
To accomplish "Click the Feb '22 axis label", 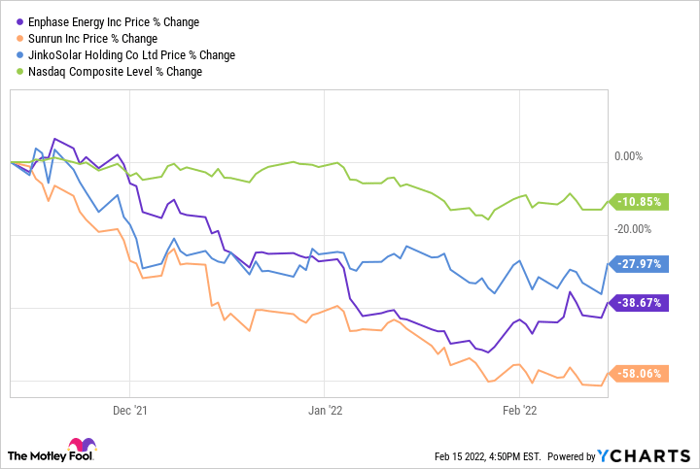I will (519, 410).
